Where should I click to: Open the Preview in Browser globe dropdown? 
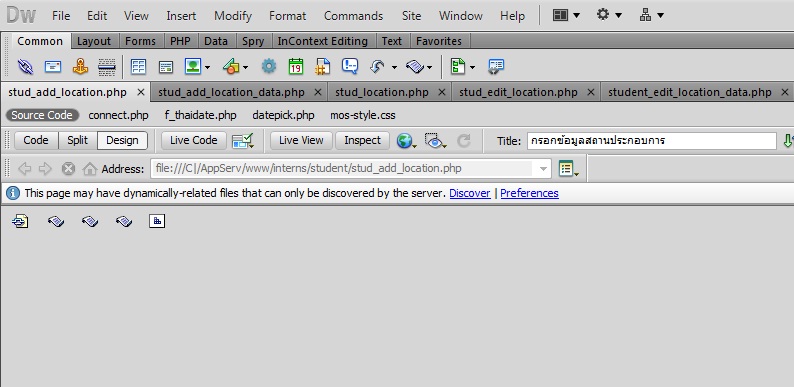coord(407,141)
